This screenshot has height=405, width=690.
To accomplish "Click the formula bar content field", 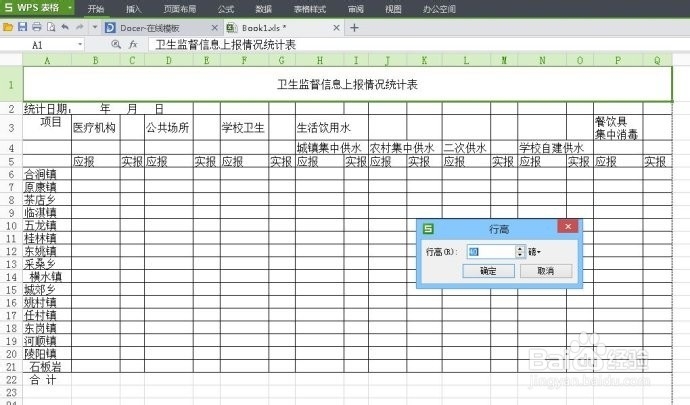I will [418, 44].
